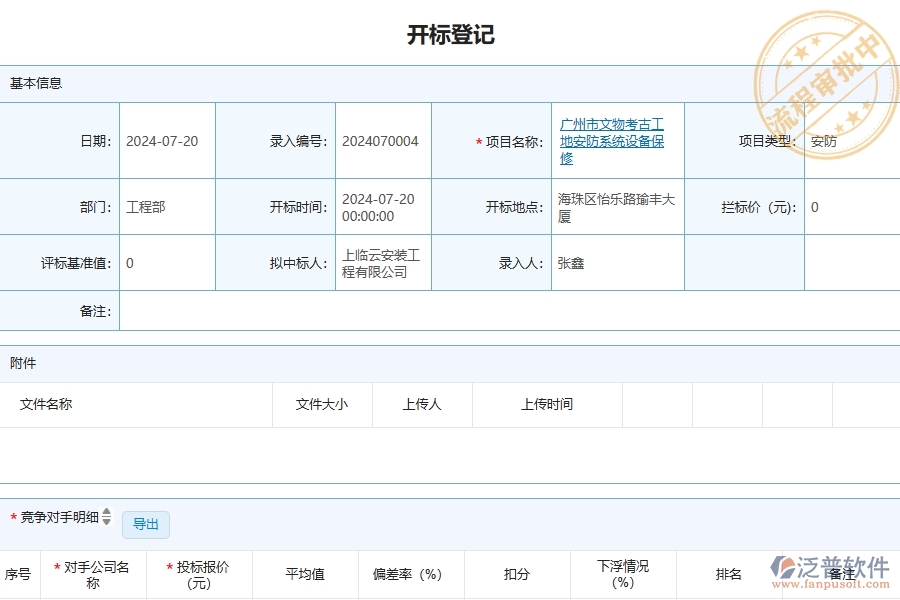Screen dimensions: 900x600
Task: Click the 开标登记 page title
Action: click(449, 34)
